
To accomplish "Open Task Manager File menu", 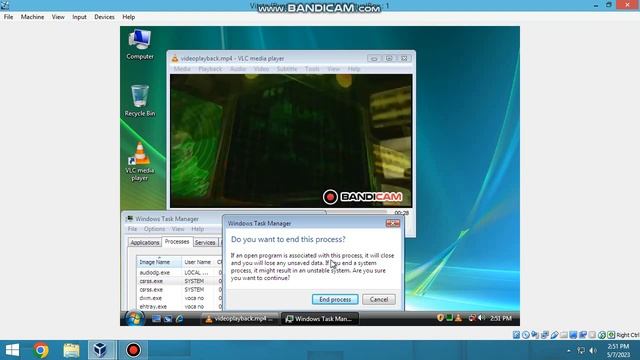I will [x=132, y=229].
